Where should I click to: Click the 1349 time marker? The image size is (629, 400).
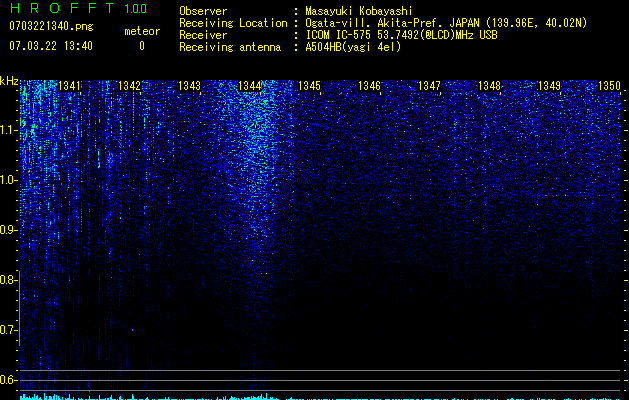pos(549,86)
